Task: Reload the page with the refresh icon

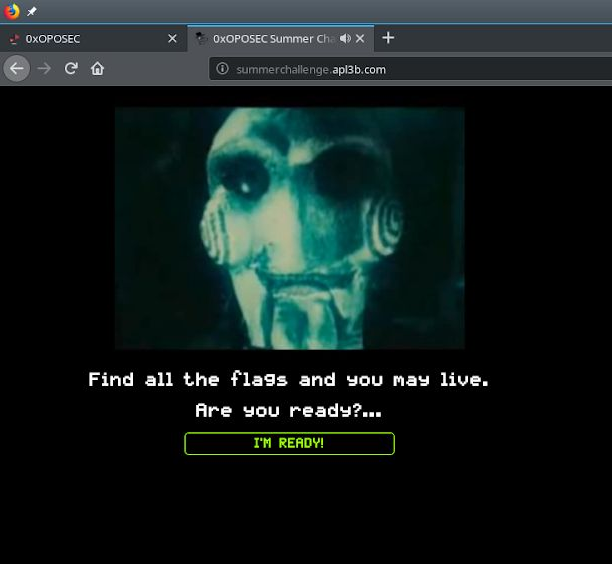Action: pos(71,68)
